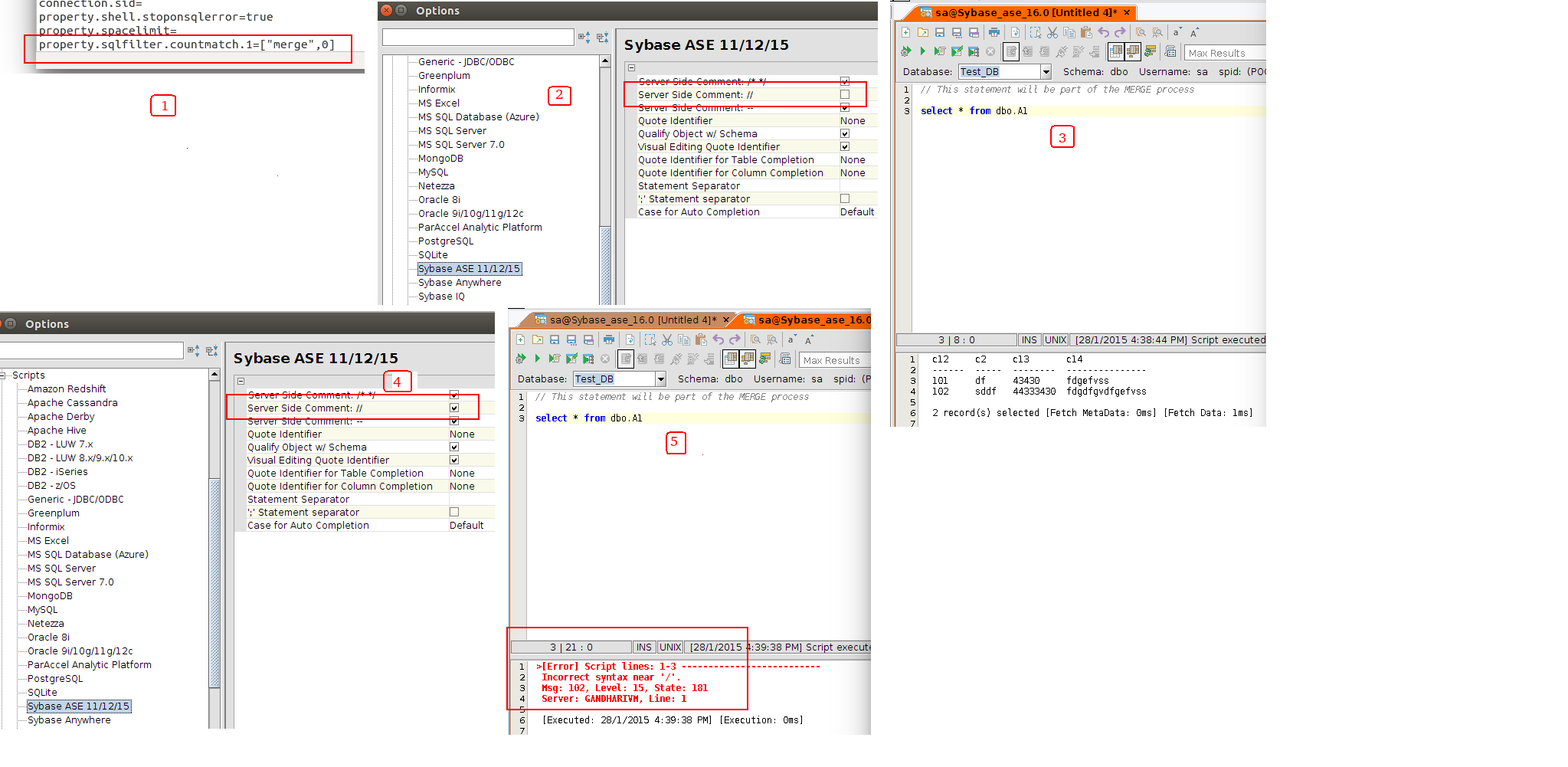Click Open File folder icon in upper editor
Screen dimensions: 1568x767
pyautogui.click(x=922, y=32)
